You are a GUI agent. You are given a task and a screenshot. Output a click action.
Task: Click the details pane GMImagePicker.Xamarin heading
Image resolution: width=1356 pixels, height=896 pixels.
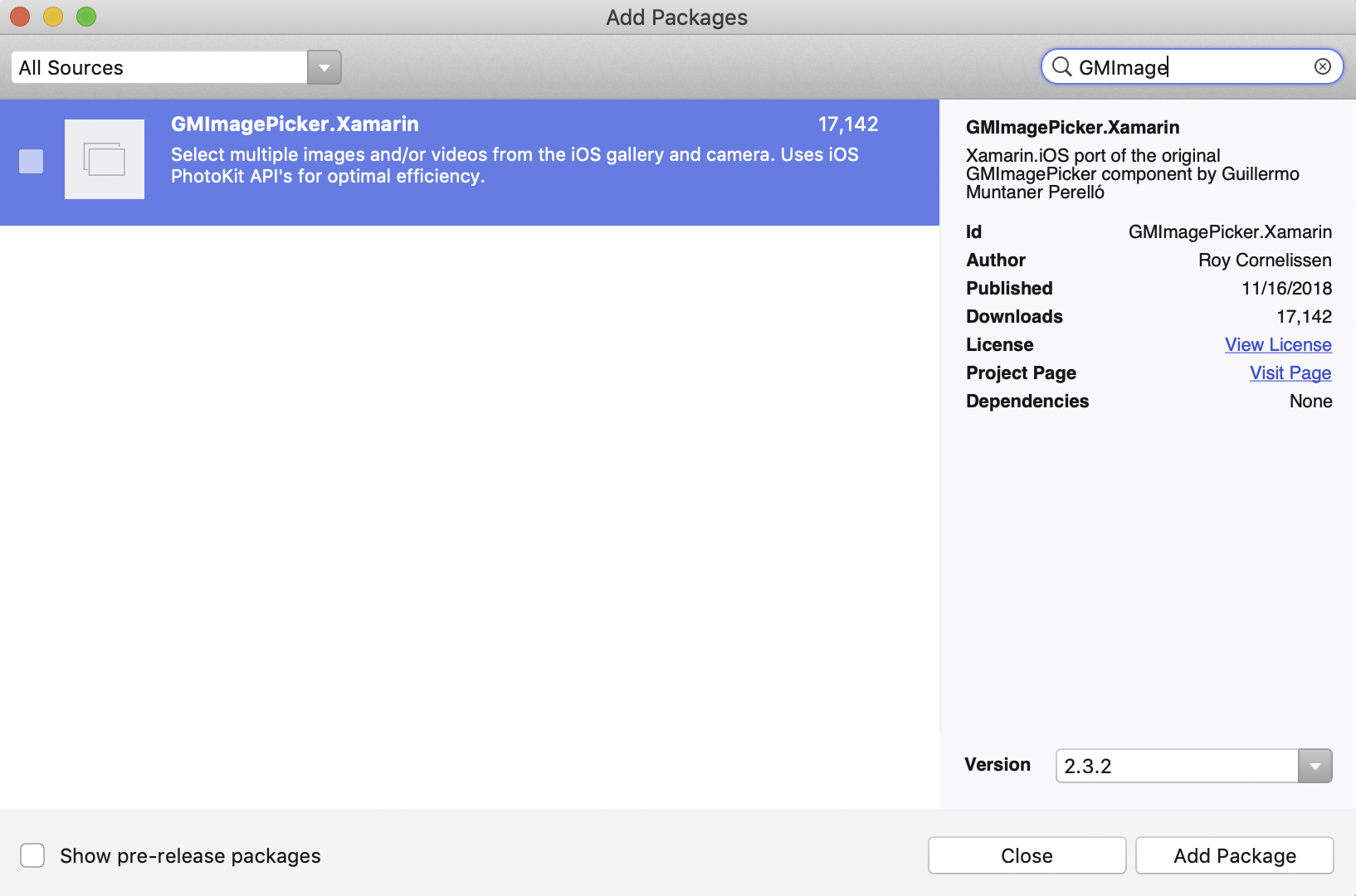click(x=1072, y=127)
